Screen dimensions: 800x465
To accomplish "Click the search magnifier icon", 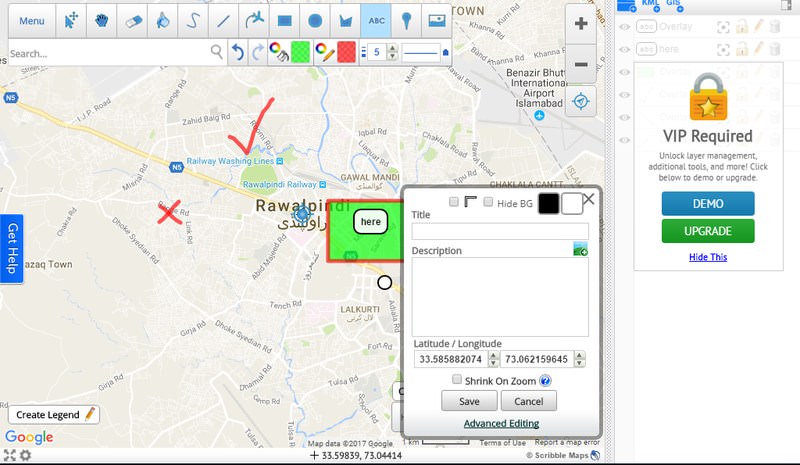I will 216,51.
